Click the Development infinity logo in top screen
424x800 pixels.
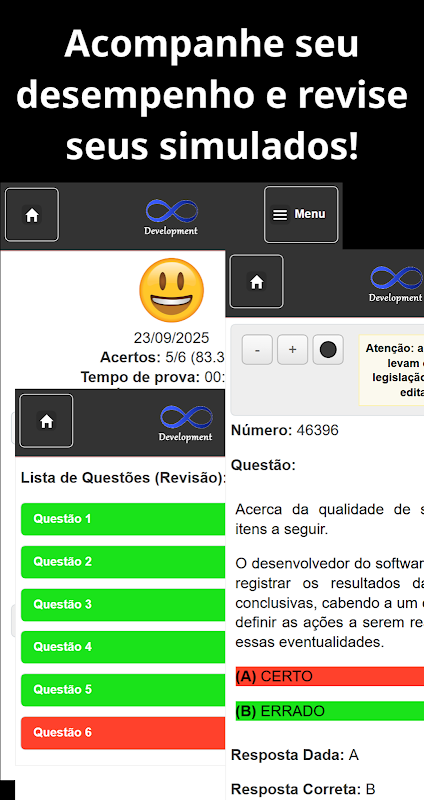[171, 217]
